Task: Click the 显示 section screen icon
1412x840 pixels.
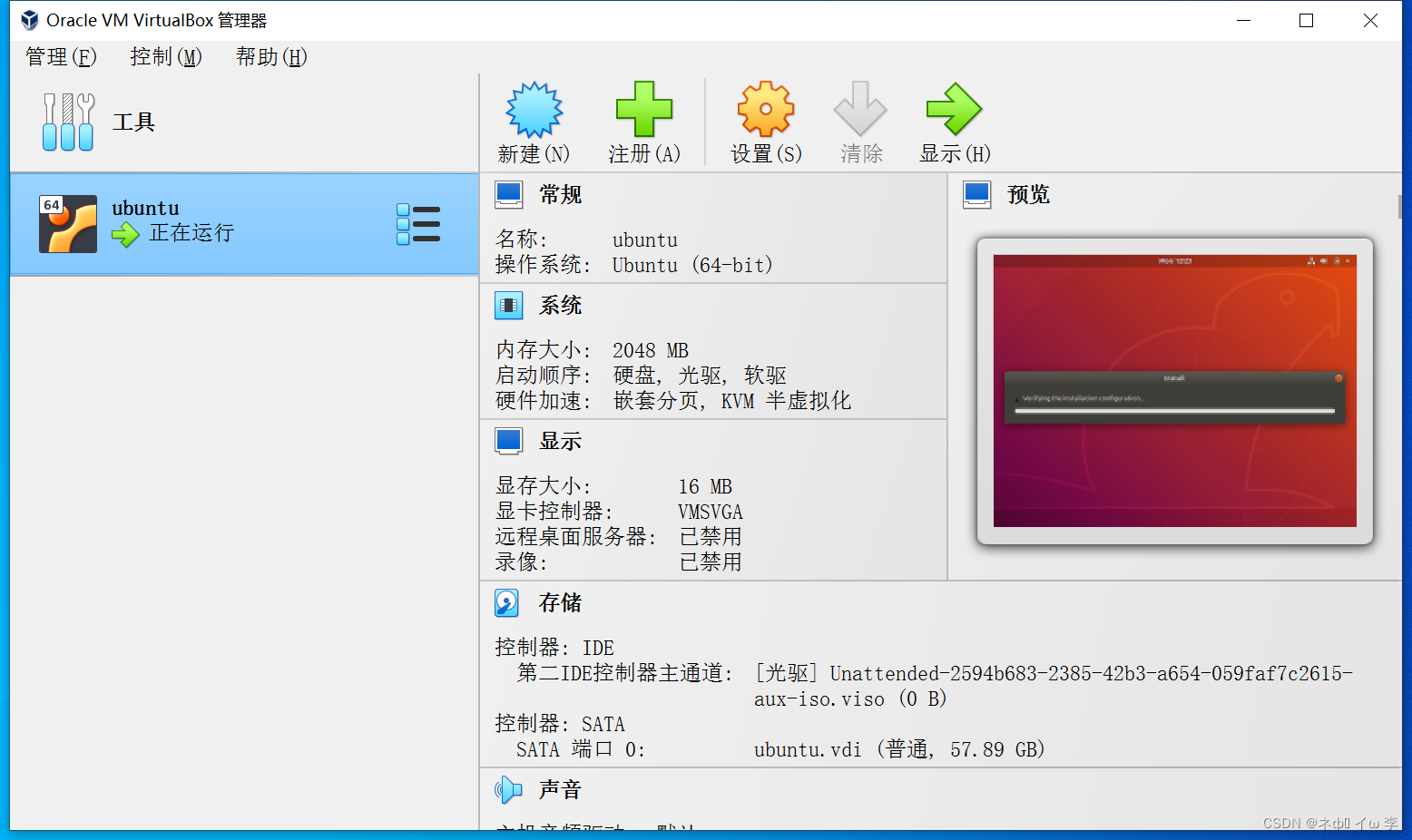Action: pos(509,442)
